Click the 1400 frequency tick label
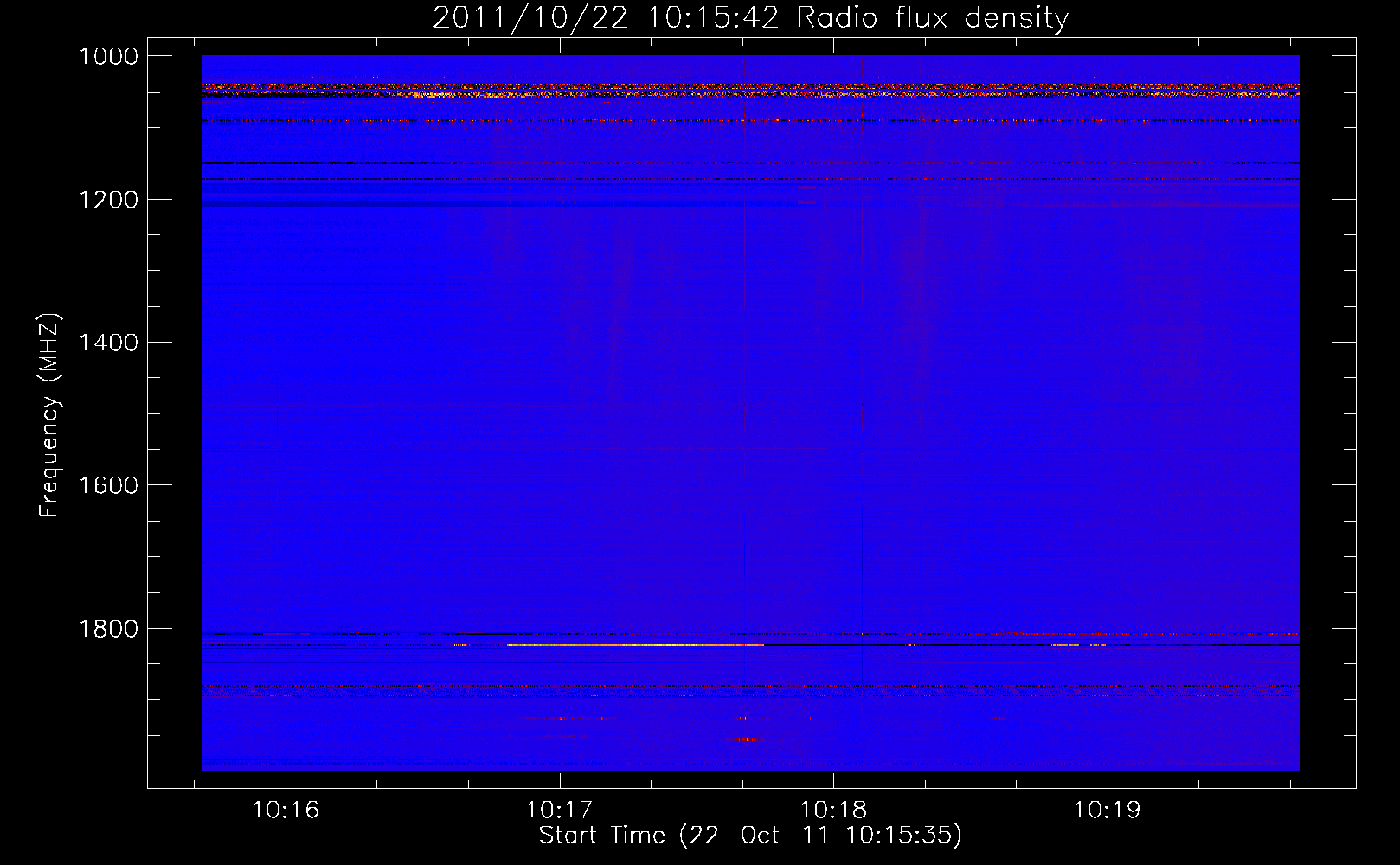This screenshot has width=1400, height=865. tap(108, 343)
